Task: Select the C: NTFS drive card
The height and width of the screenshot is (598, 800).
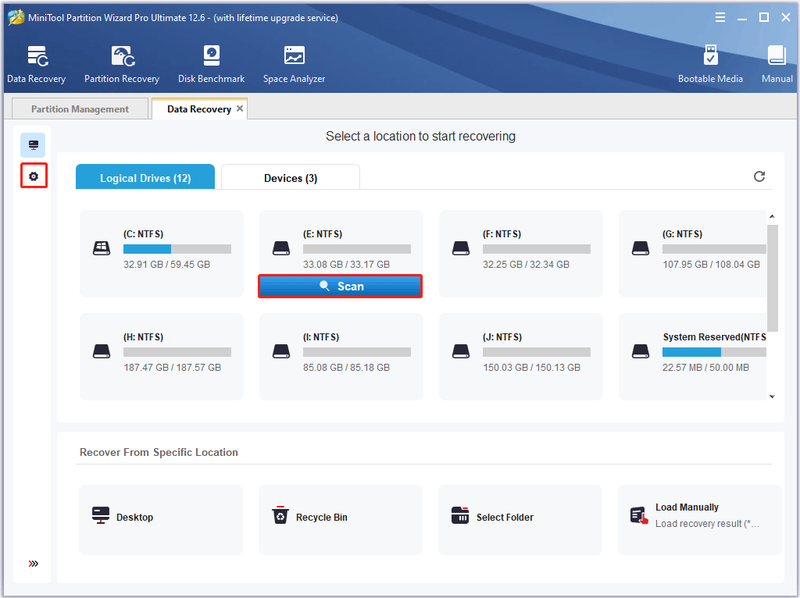Action: (x=161, y=254)
